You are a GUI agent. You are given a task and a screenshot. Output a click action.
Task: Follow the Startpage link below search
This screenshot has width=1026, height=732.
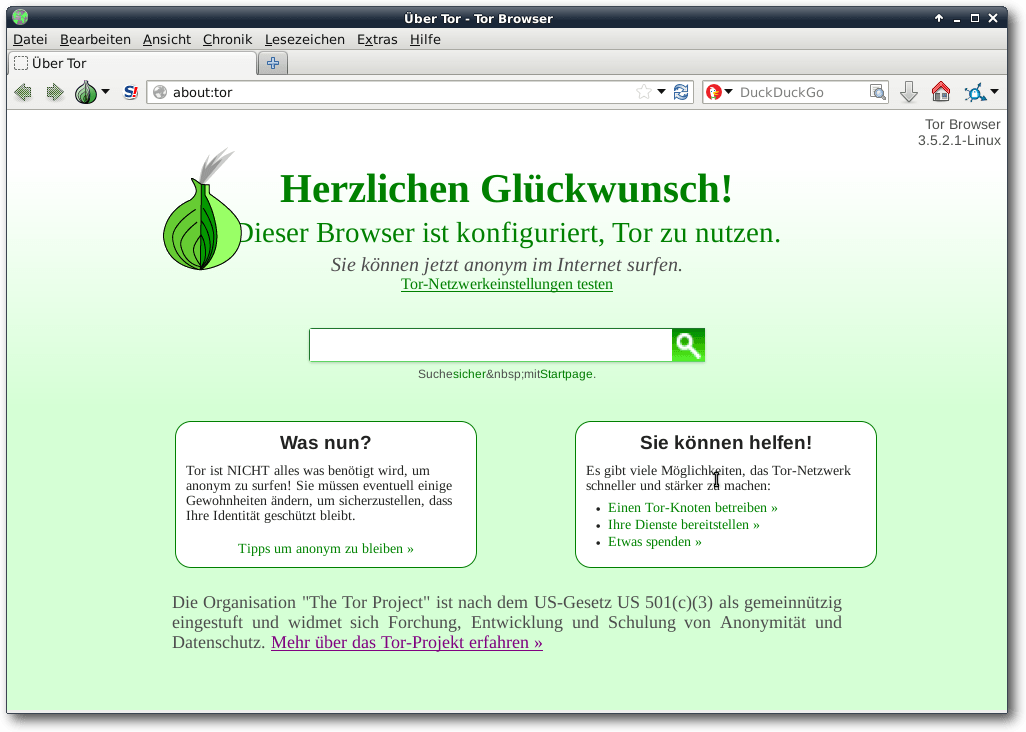click(566, 374)
